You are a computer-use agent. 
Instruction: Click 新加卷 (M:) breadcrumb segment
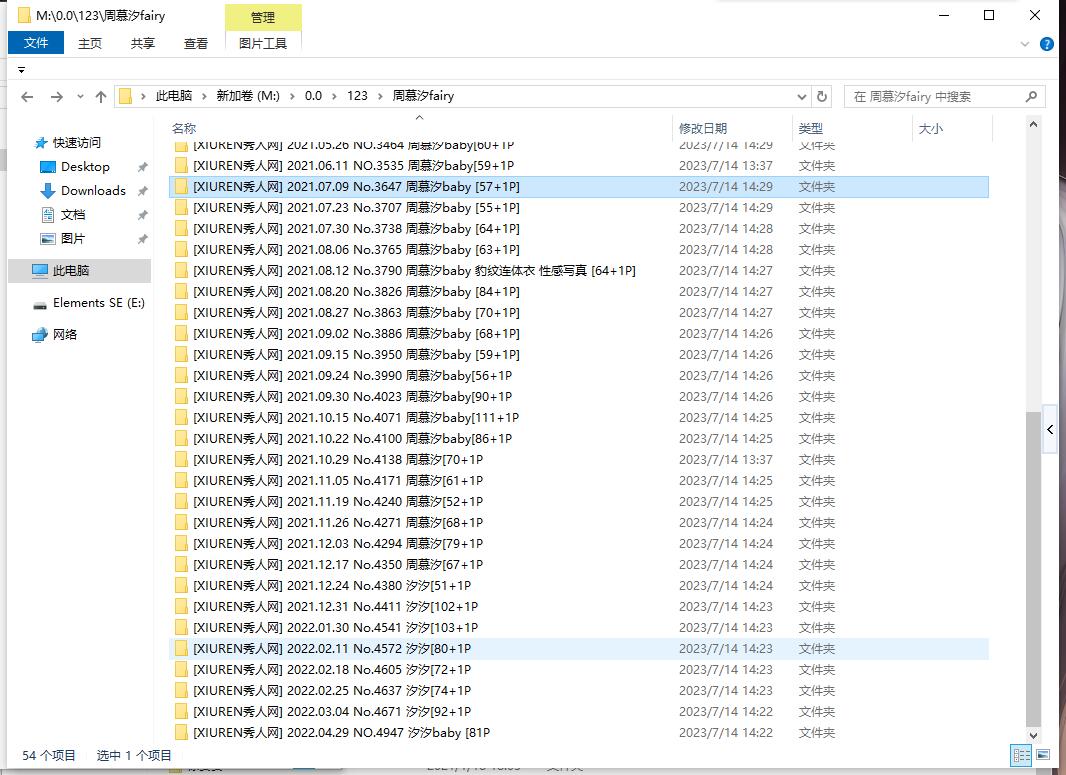pos(248,96)
